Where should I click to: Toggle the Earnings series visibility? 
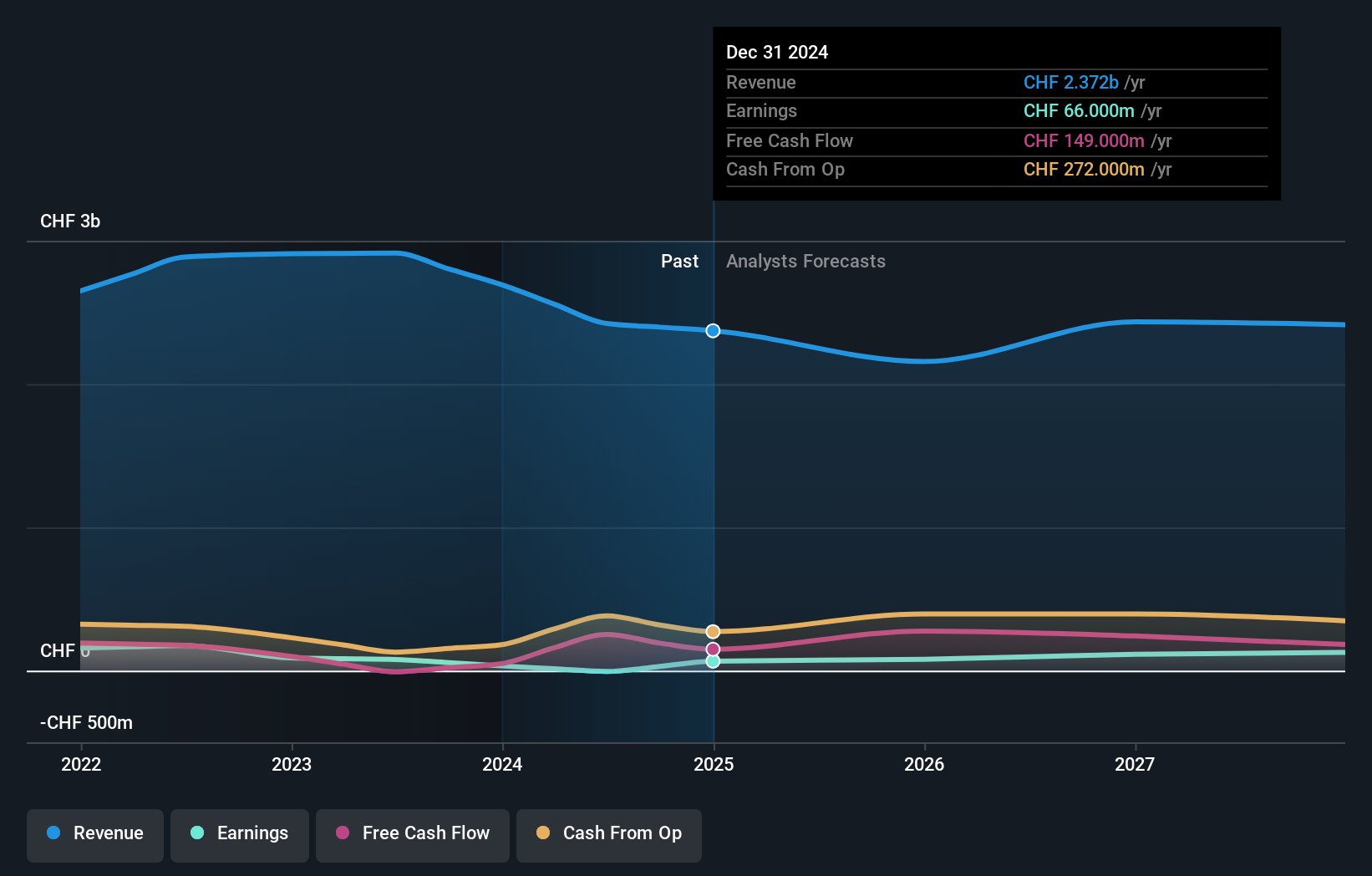click(239, 833)
